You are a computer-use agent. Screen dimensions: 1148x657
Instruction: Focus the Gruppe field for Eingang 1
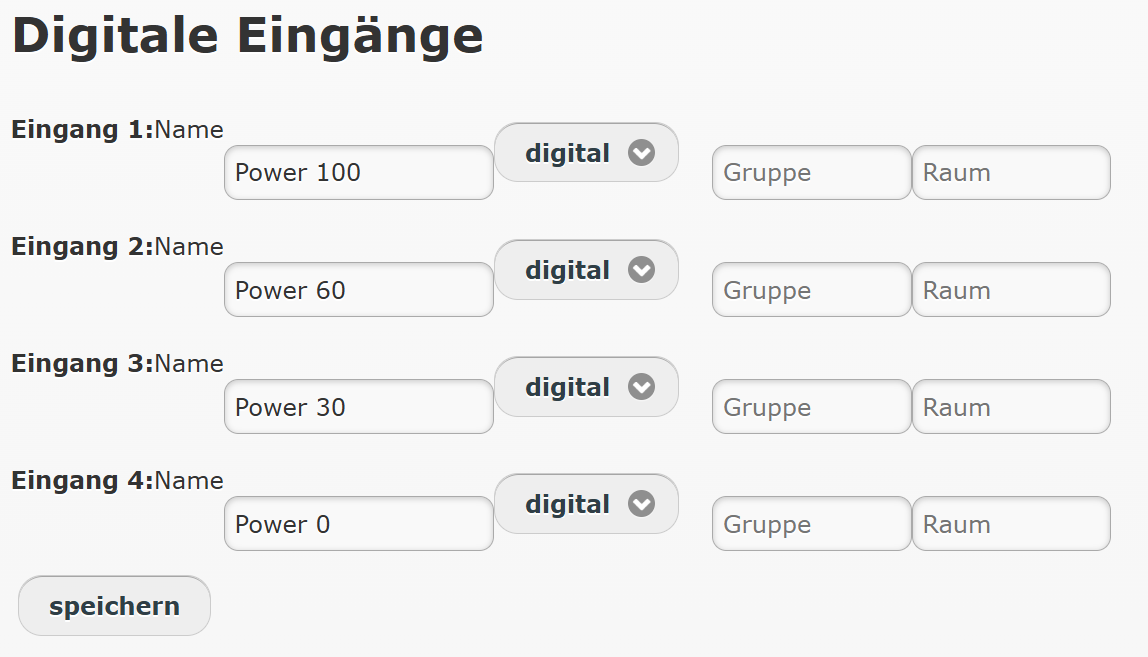point(811,173)
